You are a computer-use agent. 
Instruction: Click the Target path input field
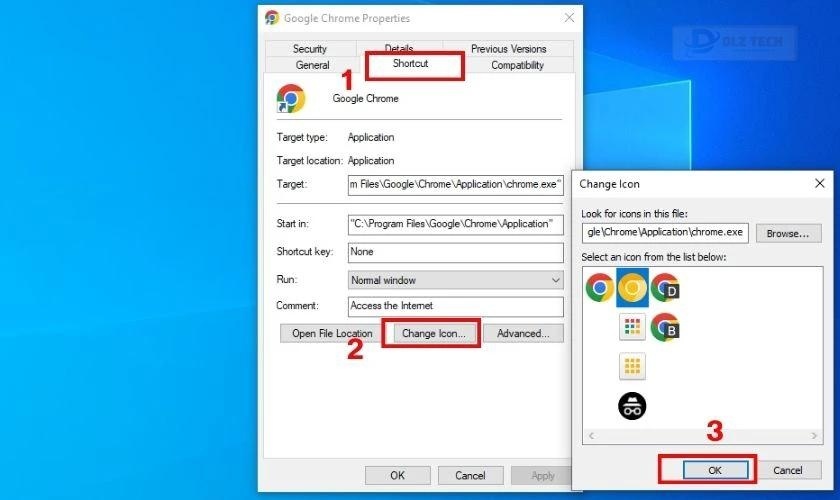455,184
